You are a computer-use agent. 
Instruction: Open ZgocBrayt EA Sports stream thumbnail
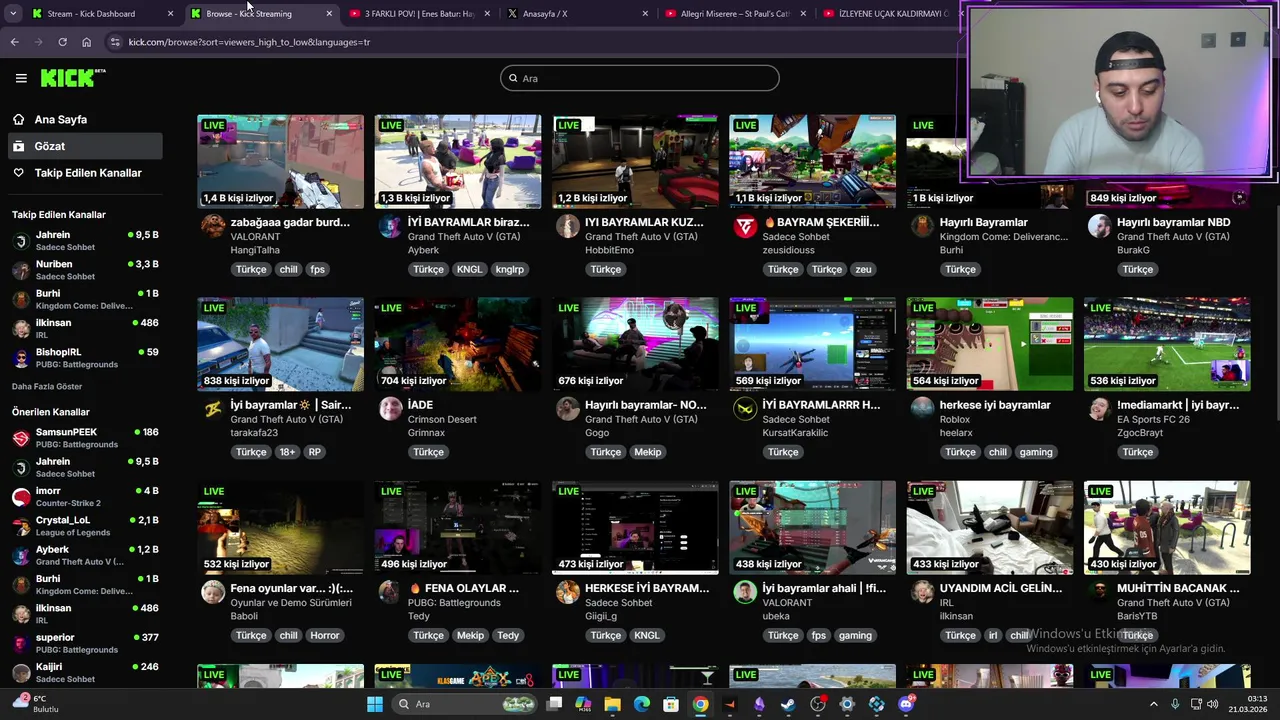coord(1167,344)
